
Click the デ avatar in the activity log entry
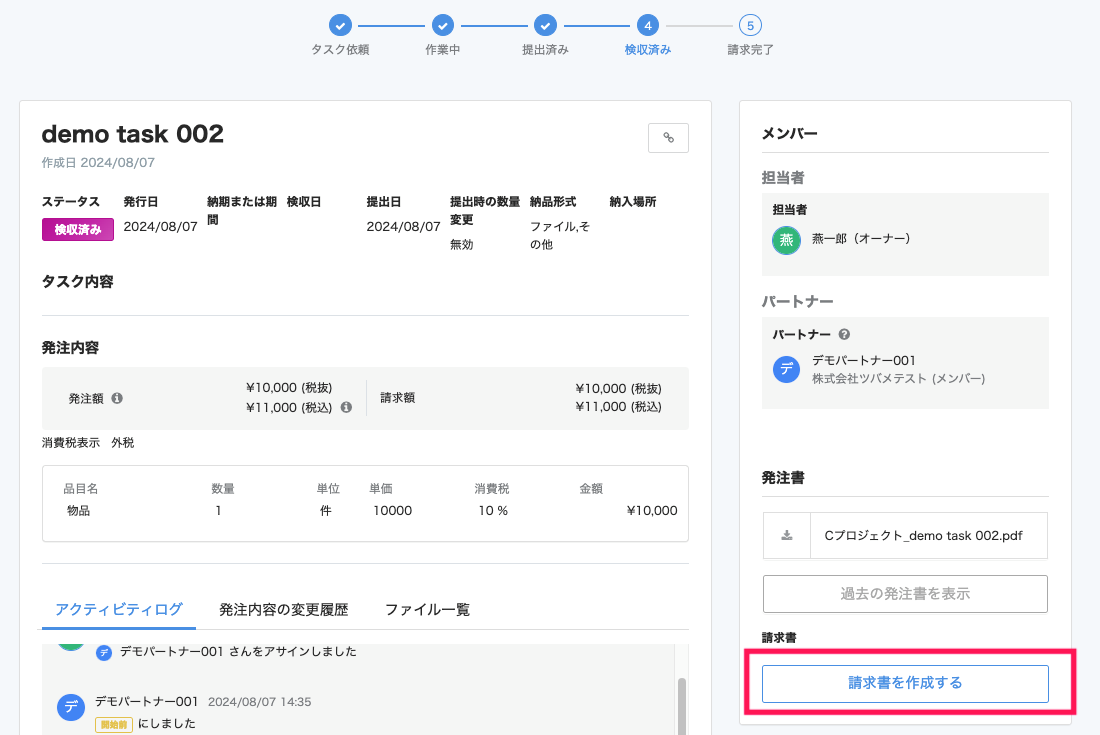pos(71,708)
